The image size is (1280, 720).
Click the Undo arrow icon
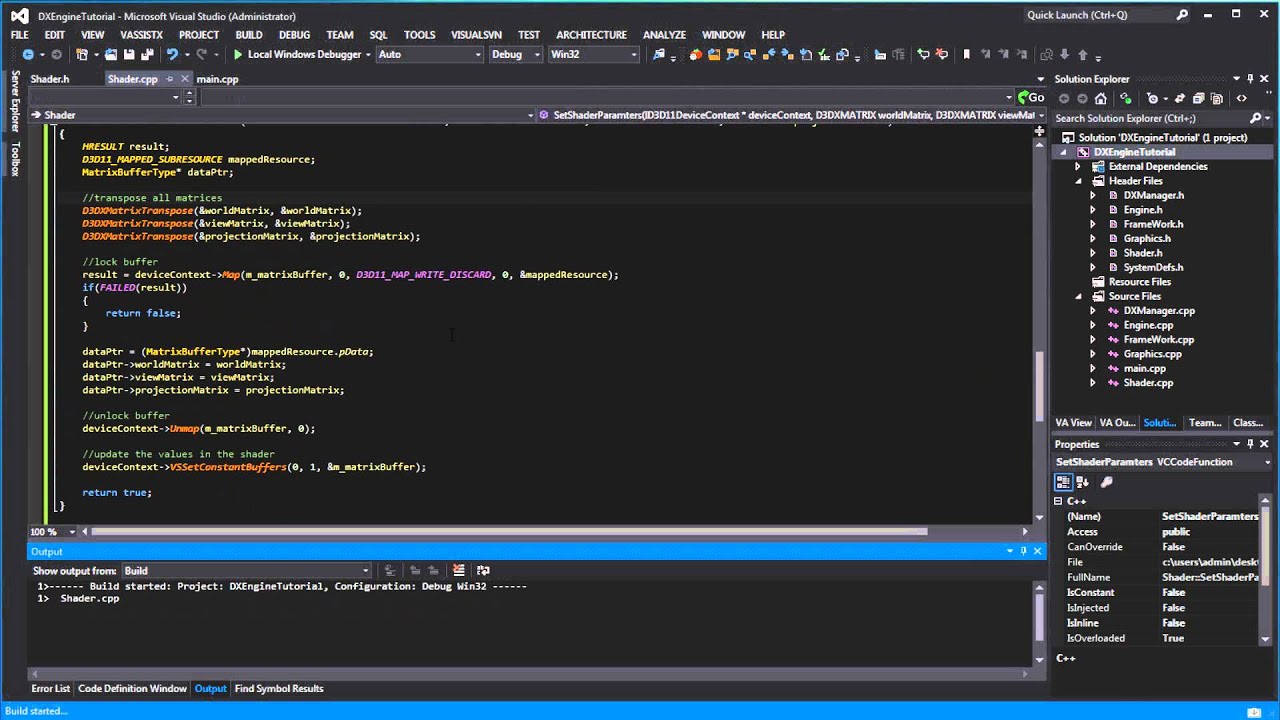coord(172,54)
